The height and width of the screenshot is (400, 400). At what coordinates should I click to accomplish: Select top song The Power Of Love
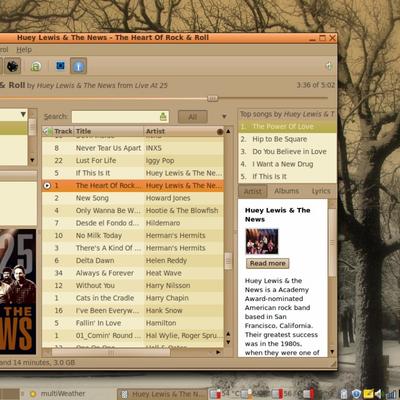287,127
